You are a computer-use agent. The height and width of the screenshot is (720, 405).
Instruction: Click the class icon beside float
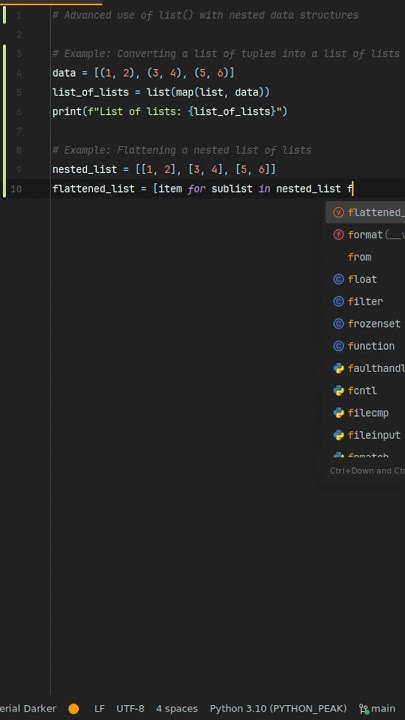click(338, 279)
